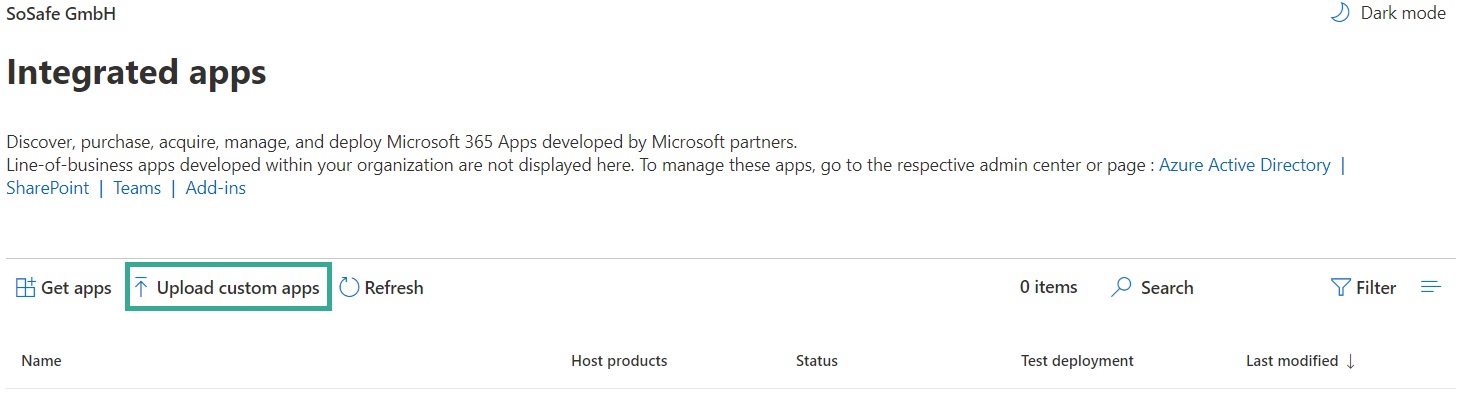
Task: Click the Upload custom apps label
Action: (238, 288)
